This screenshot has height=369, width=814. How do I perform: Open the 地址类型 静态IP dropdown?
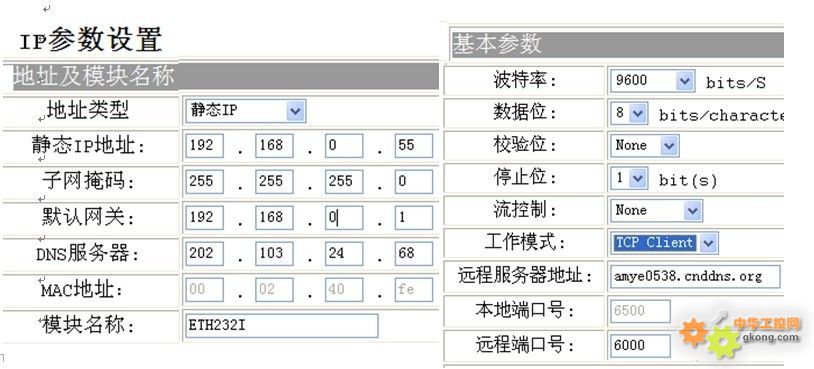point(246,111)
